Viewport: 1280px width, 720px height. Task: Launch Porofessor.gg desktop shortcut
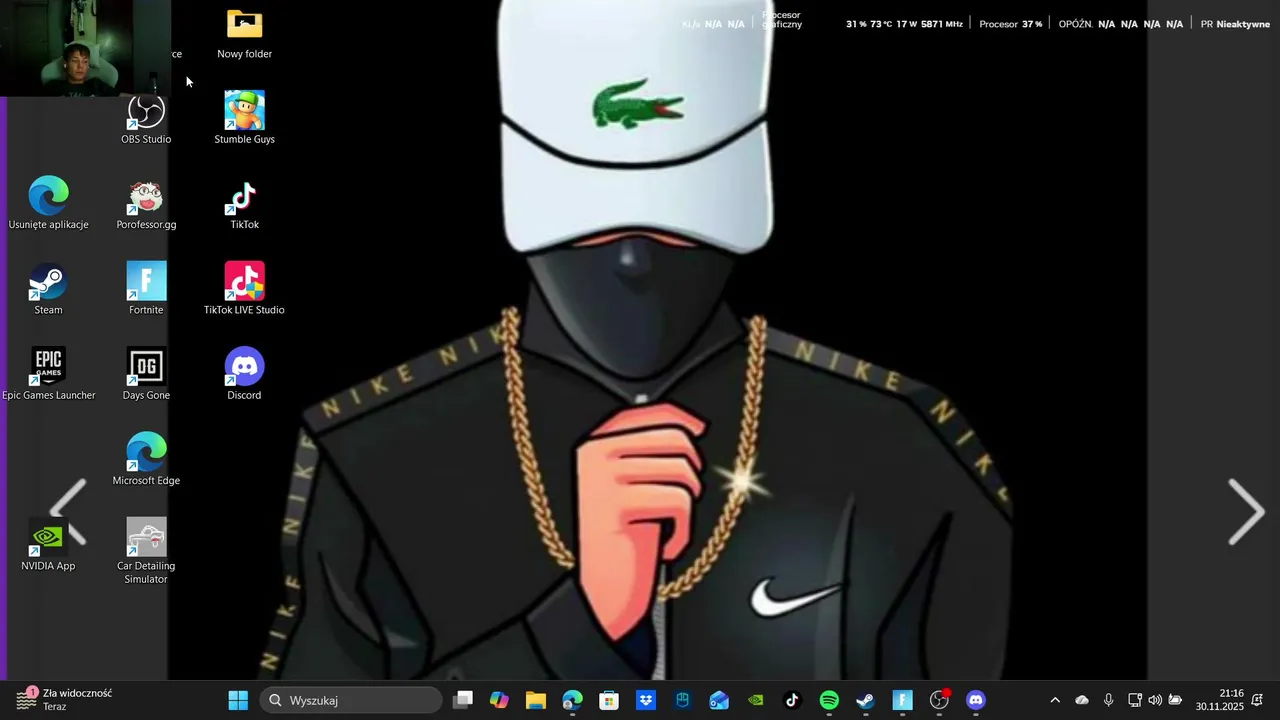coord(146,205)
